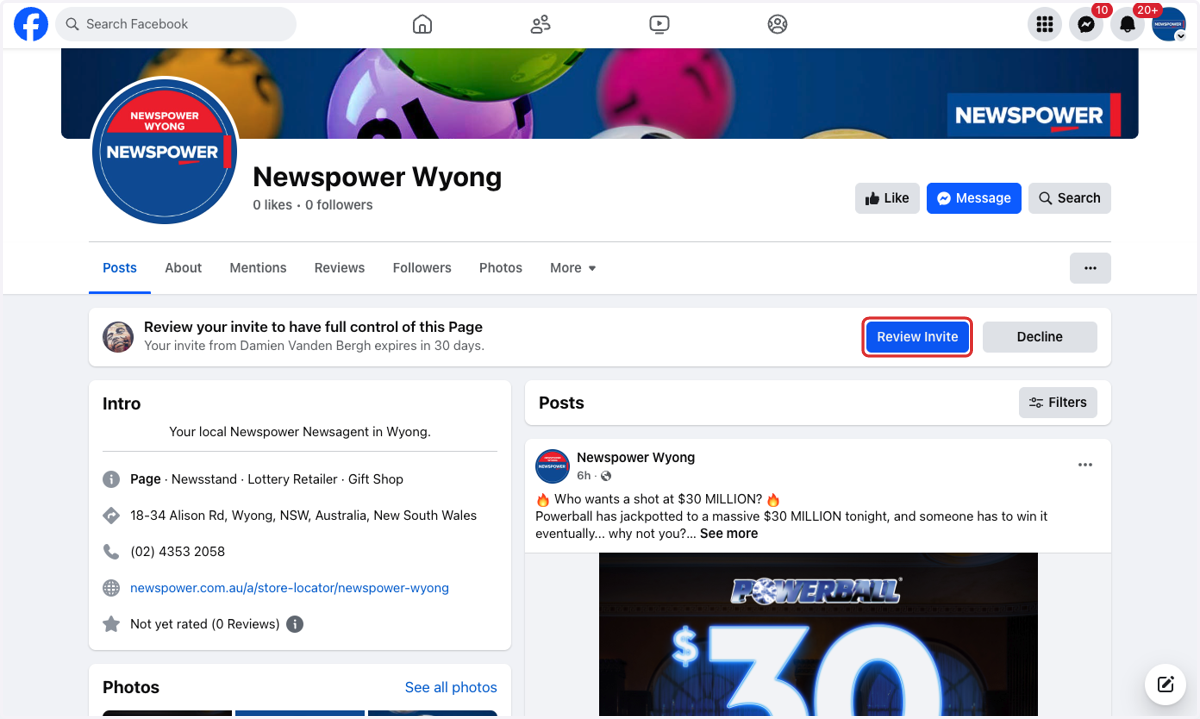This screenshot has width=1200, height=719.
Task: Open the Groups icon in top nav
Action: (777, 24)
